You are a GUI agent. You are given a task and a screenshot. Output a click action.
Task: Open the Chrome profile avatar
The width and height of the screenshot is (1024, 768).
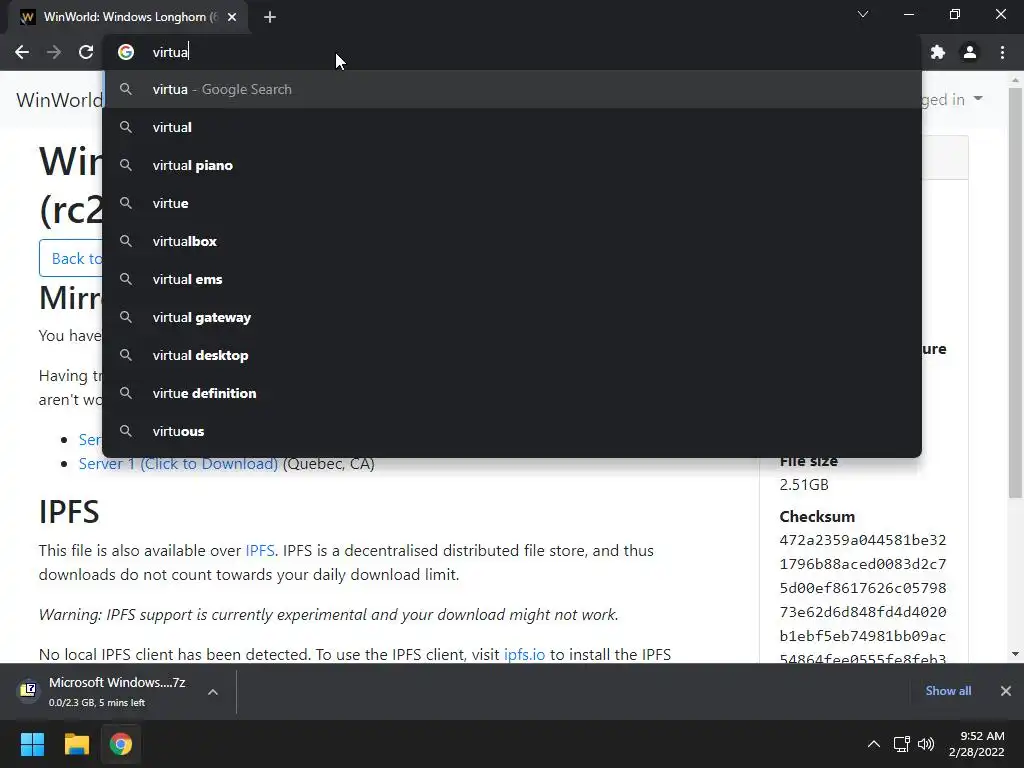click(x=970, y=52)
